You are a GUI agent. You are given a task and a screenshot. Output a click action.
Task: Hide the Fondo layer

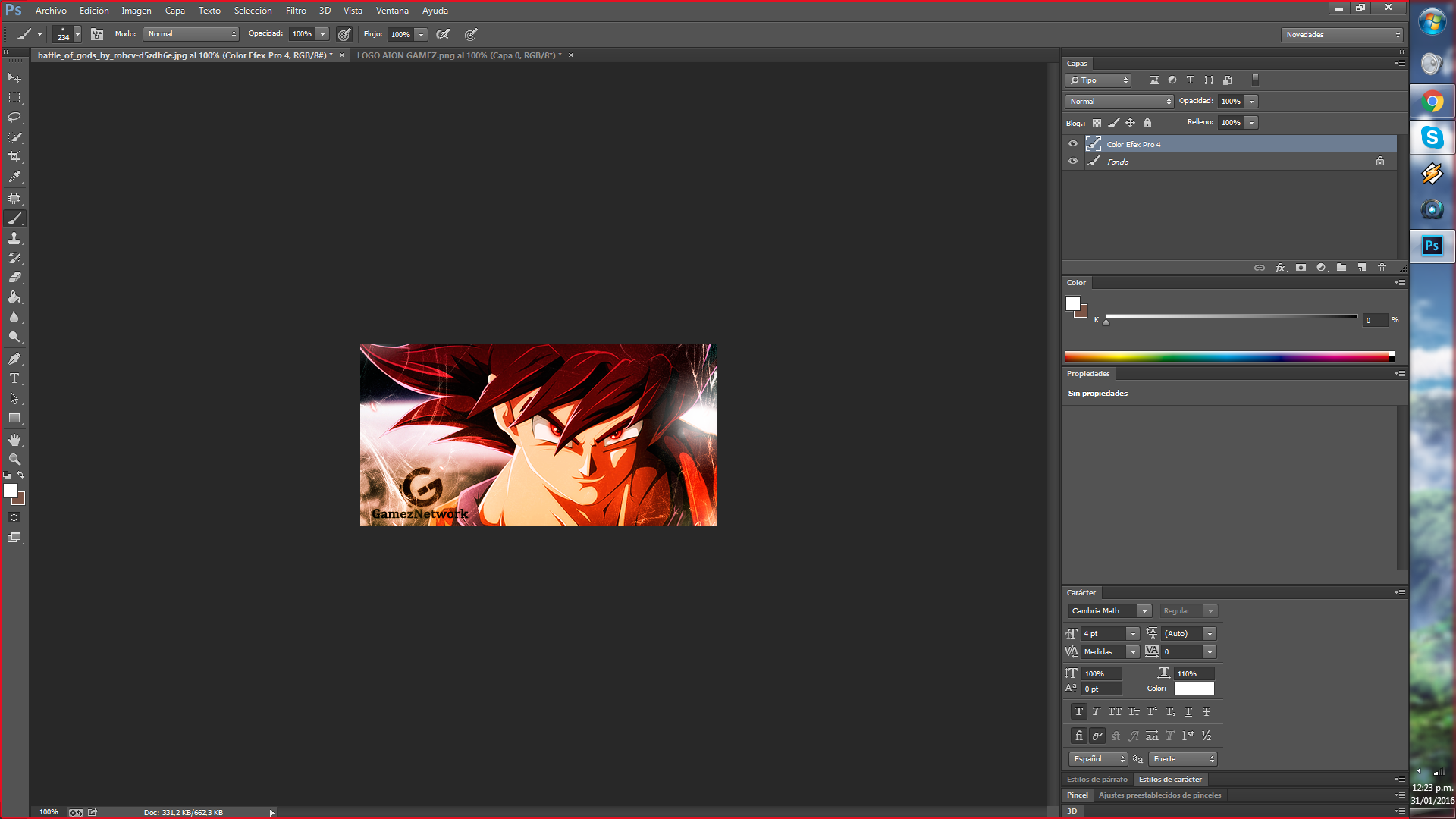pyautogui.click(x=1073, y=161)
